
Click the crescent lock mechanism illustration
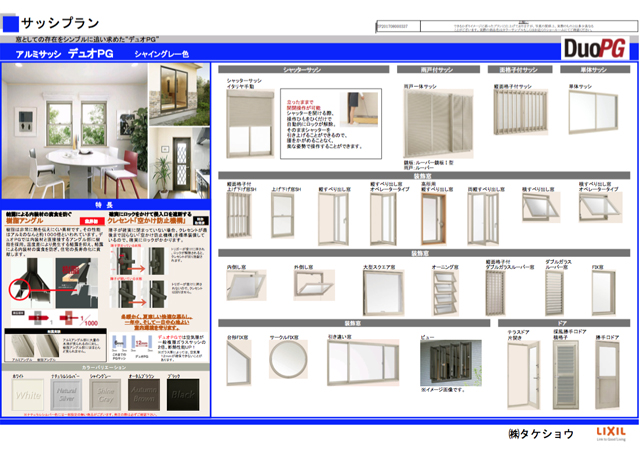[141, 276]
